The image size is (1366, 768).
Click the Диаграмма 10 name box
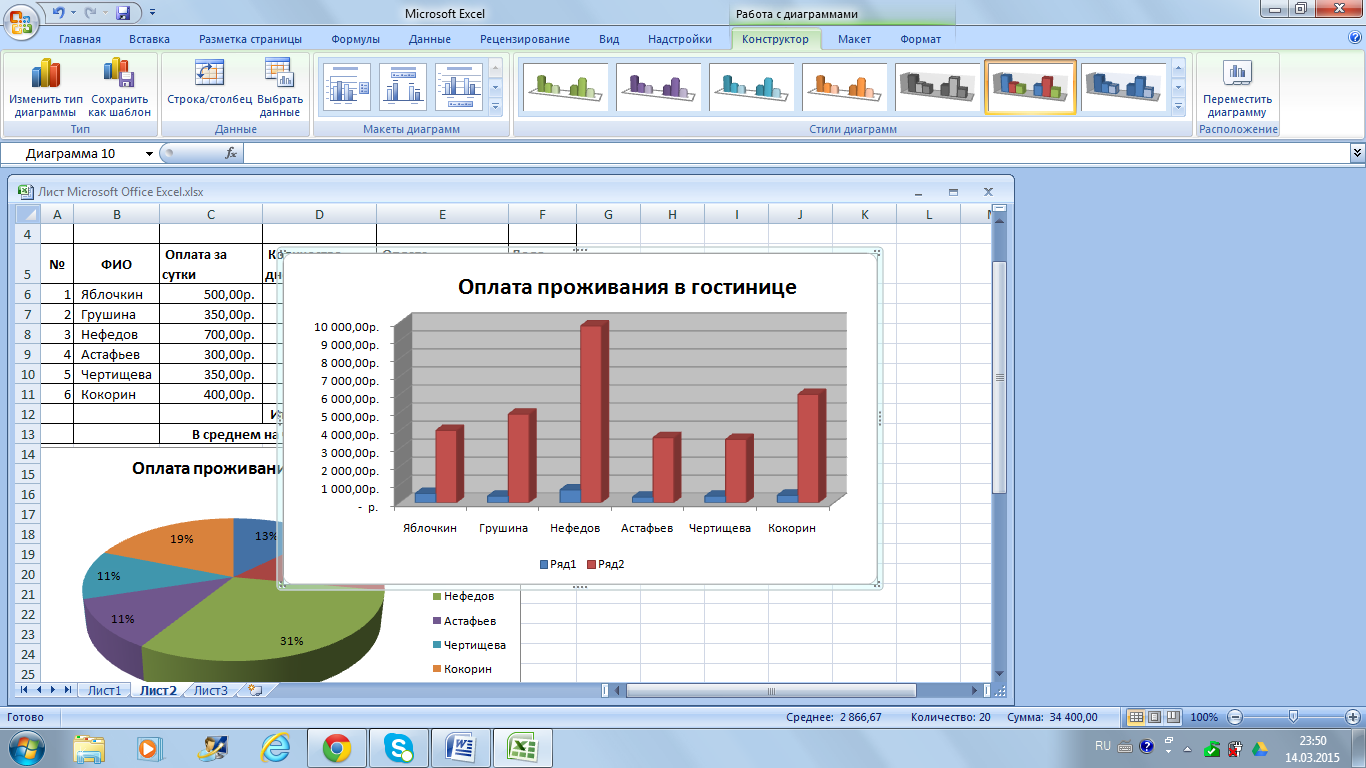point(73,153)
